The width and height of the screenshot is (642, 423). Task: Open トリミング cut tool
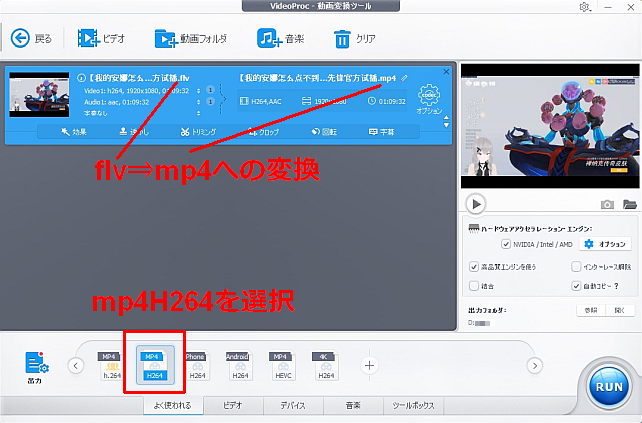coord(198,132)
